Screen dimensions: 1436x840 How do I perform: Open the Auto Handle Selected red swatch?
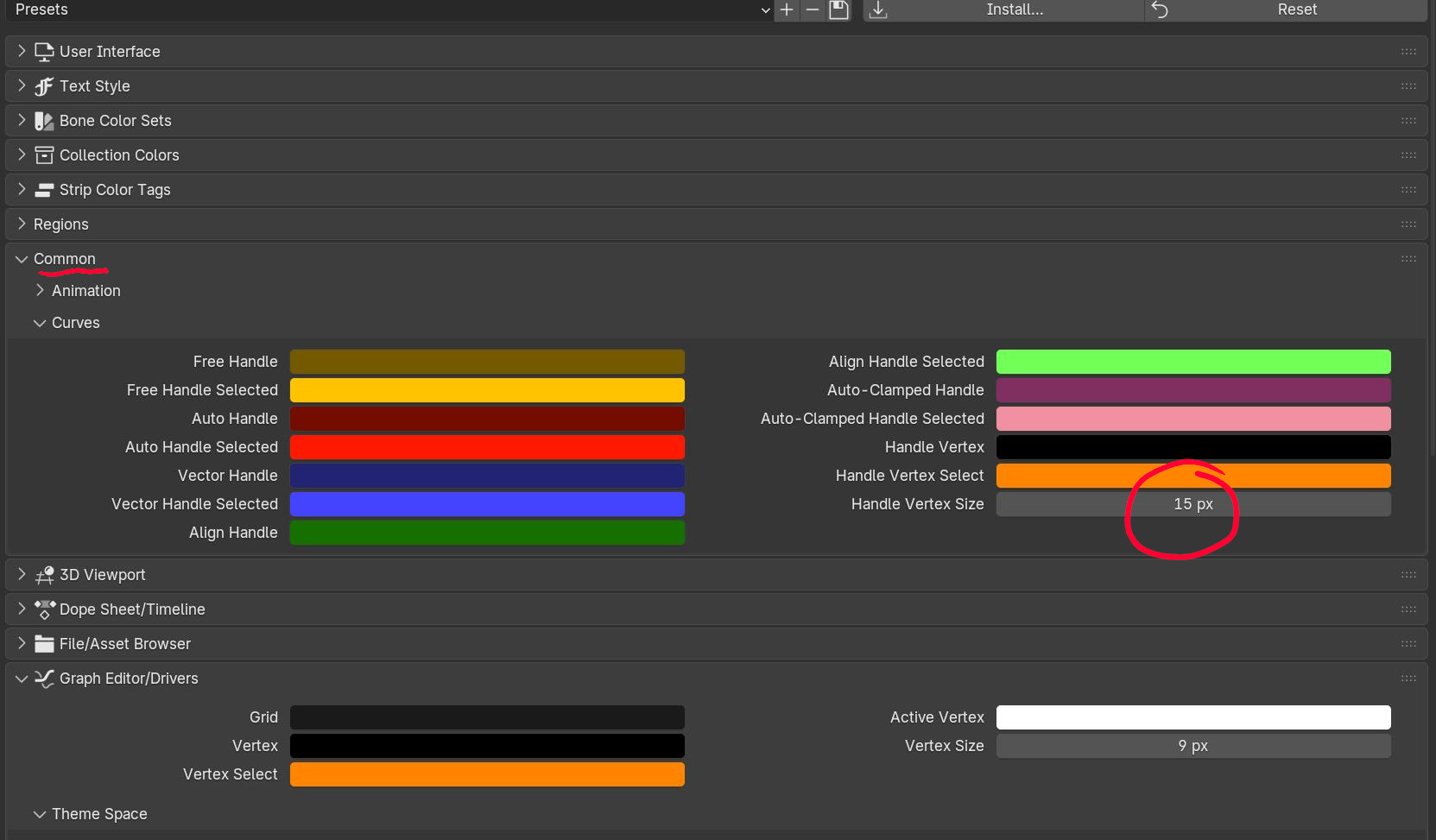tap(487, 447)
